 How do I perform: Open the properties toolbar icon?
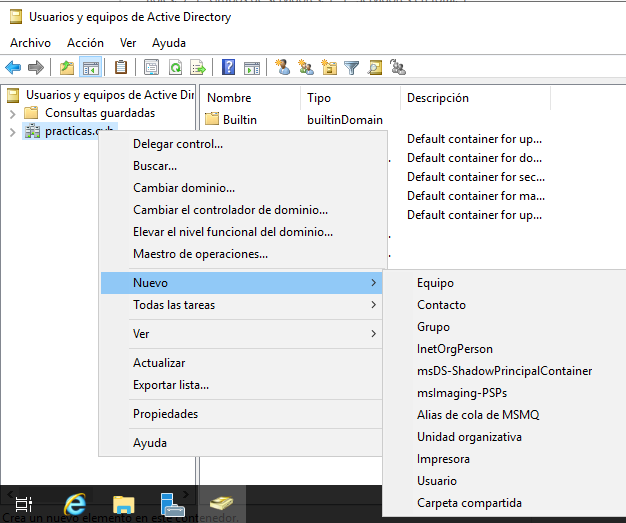151,67
